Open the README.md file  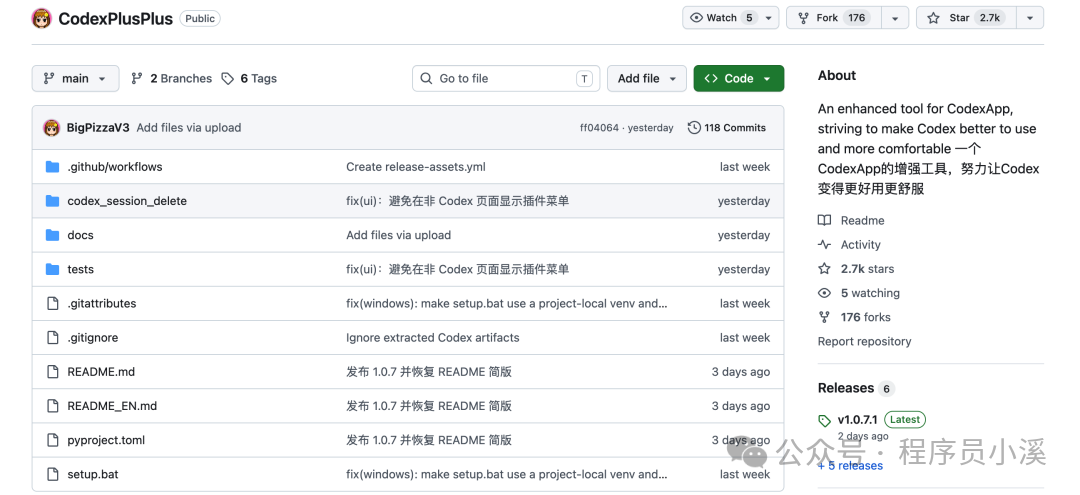[x=101, y=372]
